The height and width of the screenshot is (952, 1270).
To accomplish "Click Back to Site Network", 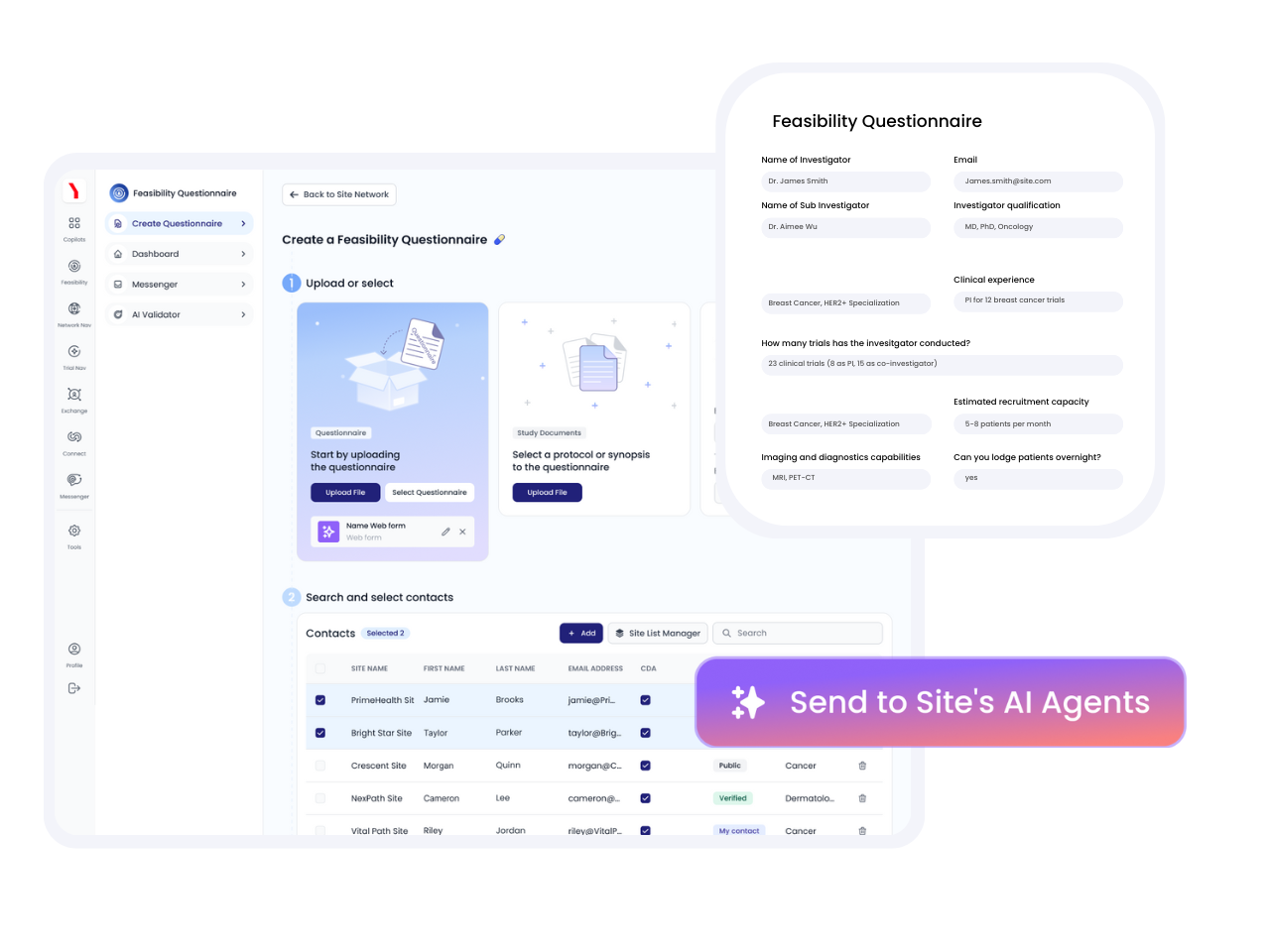I will [338, 194].
